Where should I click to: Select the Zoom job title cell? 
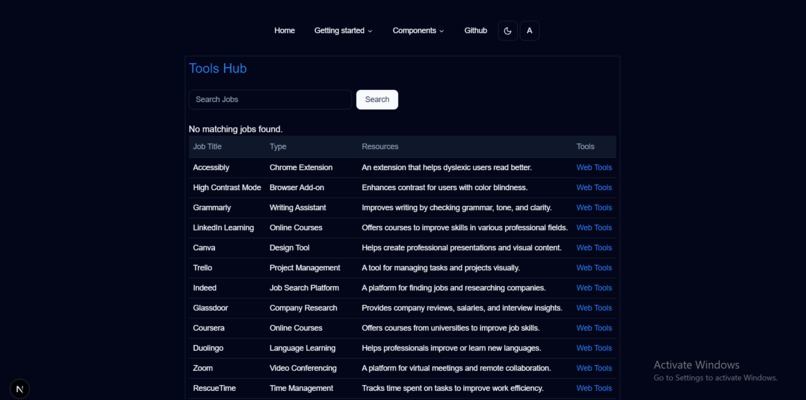point(203,368)
